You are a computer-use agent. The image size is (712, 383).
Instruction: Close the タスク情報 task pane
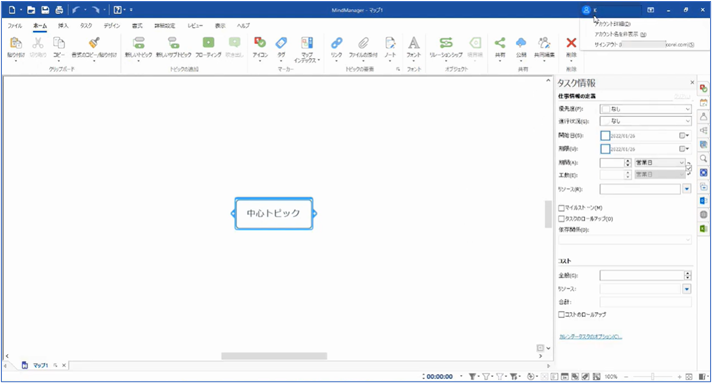pyautogui.click(x=692, y=82)
